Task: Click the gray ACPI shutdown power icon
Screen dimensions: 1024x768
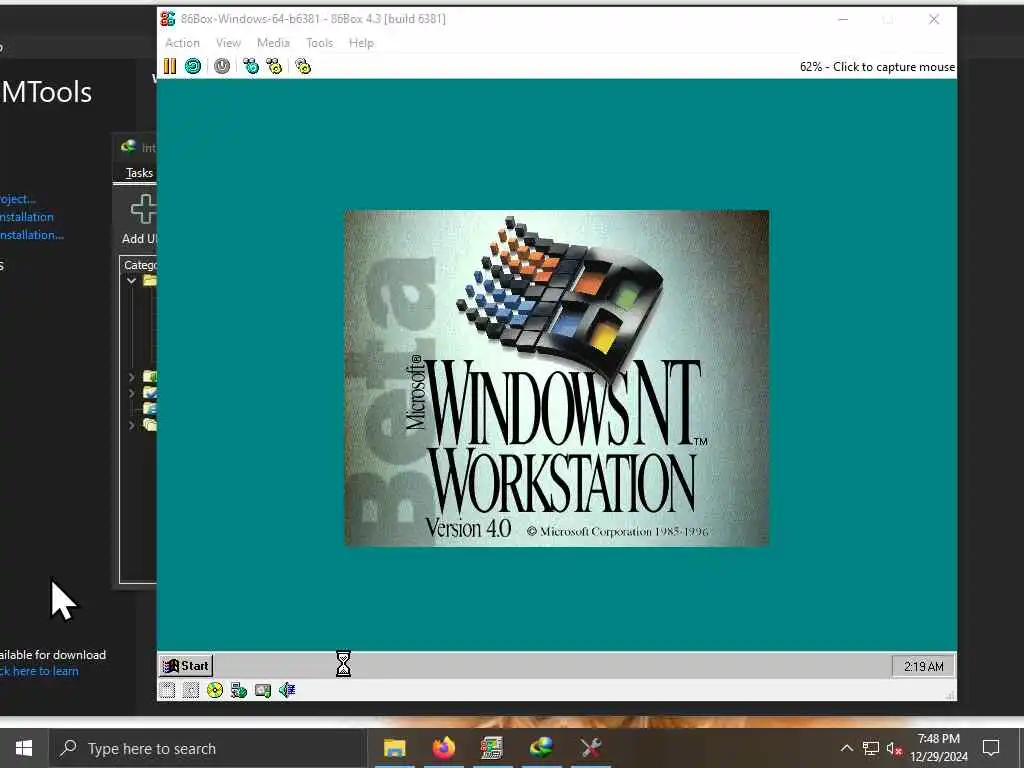Action: [x=222, y=66]
